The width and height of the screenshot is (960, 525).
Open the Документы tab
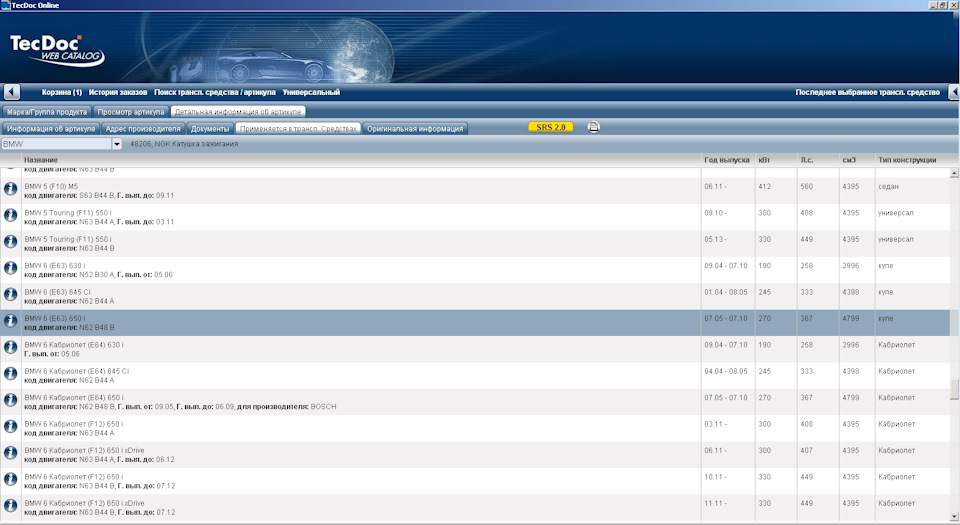[210, 129]
